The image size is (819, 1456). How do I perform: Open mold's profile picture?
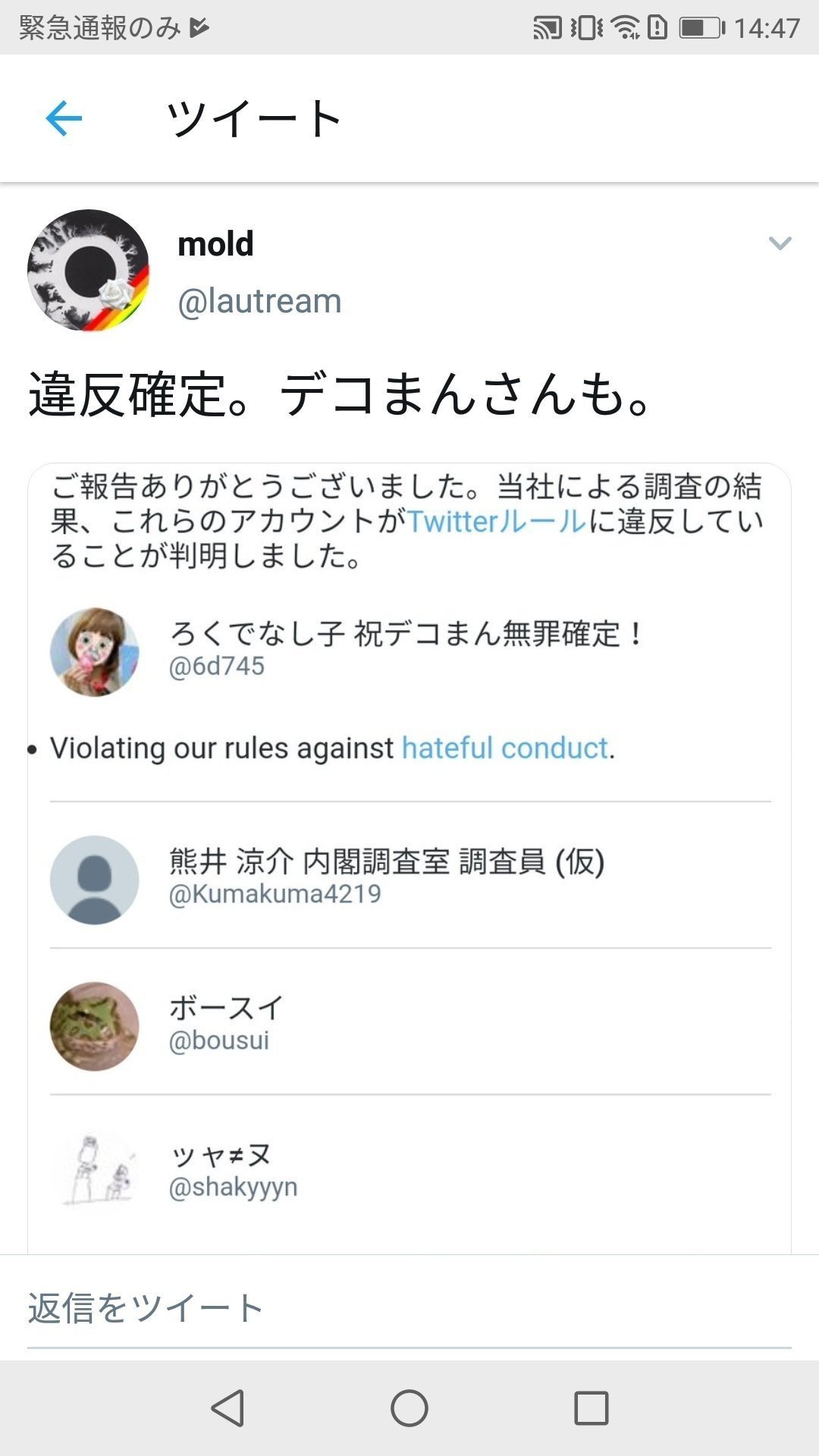coord(88,271)
